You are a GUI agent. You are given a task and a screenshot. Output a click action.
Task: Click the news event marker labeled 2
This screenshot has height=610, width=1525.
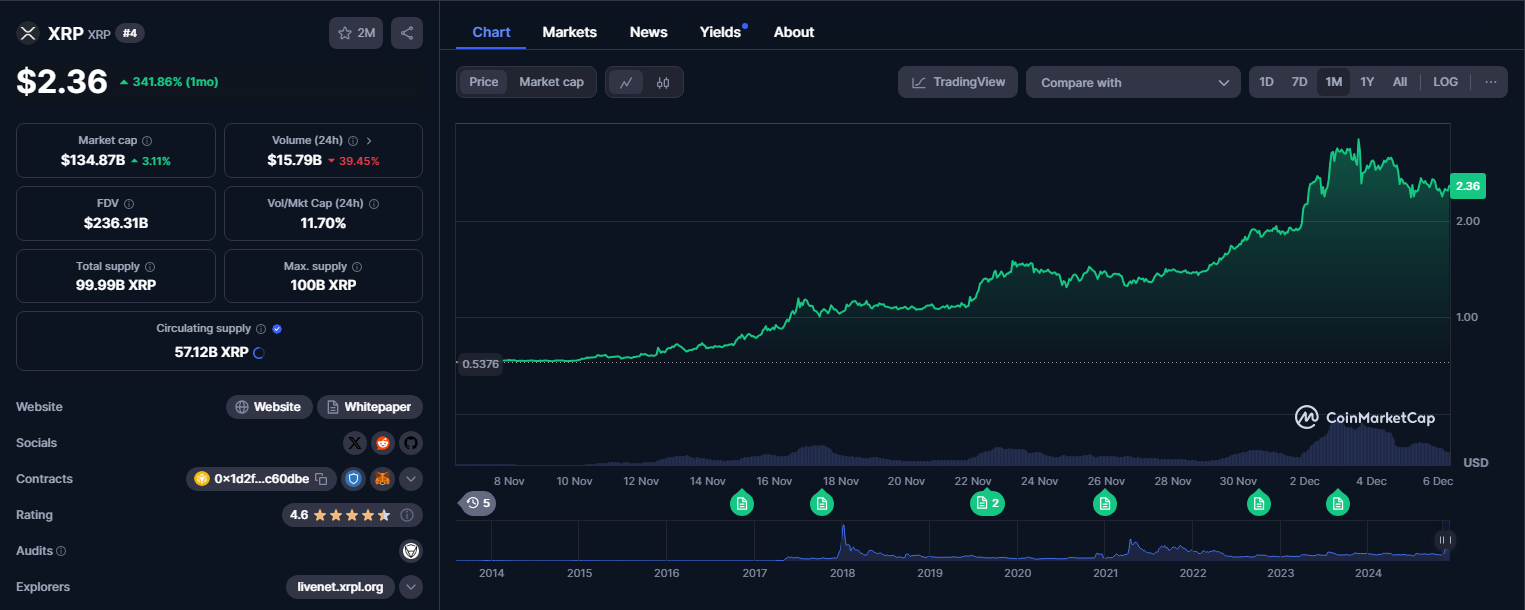(987, 503)
